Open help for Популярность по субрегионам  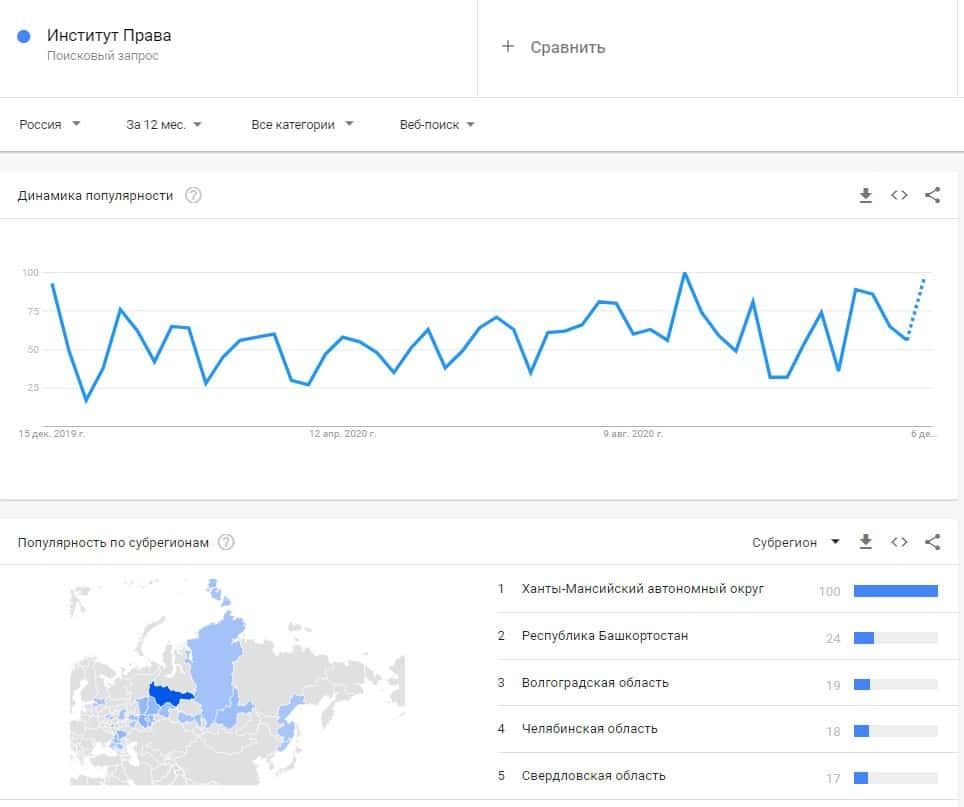[x=227, y=542]
